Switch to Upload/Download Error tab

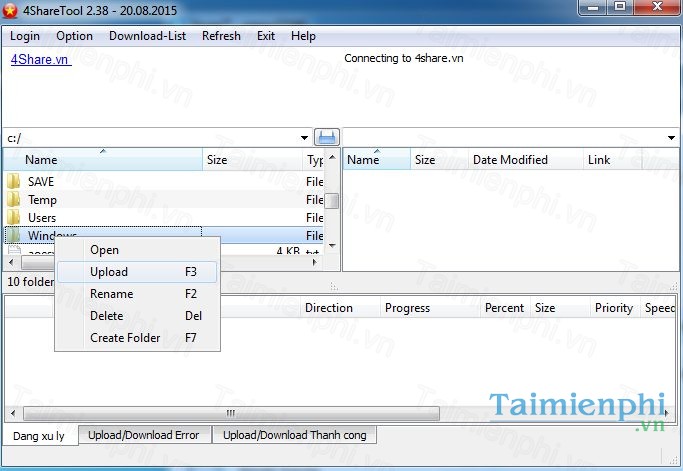pyautogui.click(x=144, y=435)
